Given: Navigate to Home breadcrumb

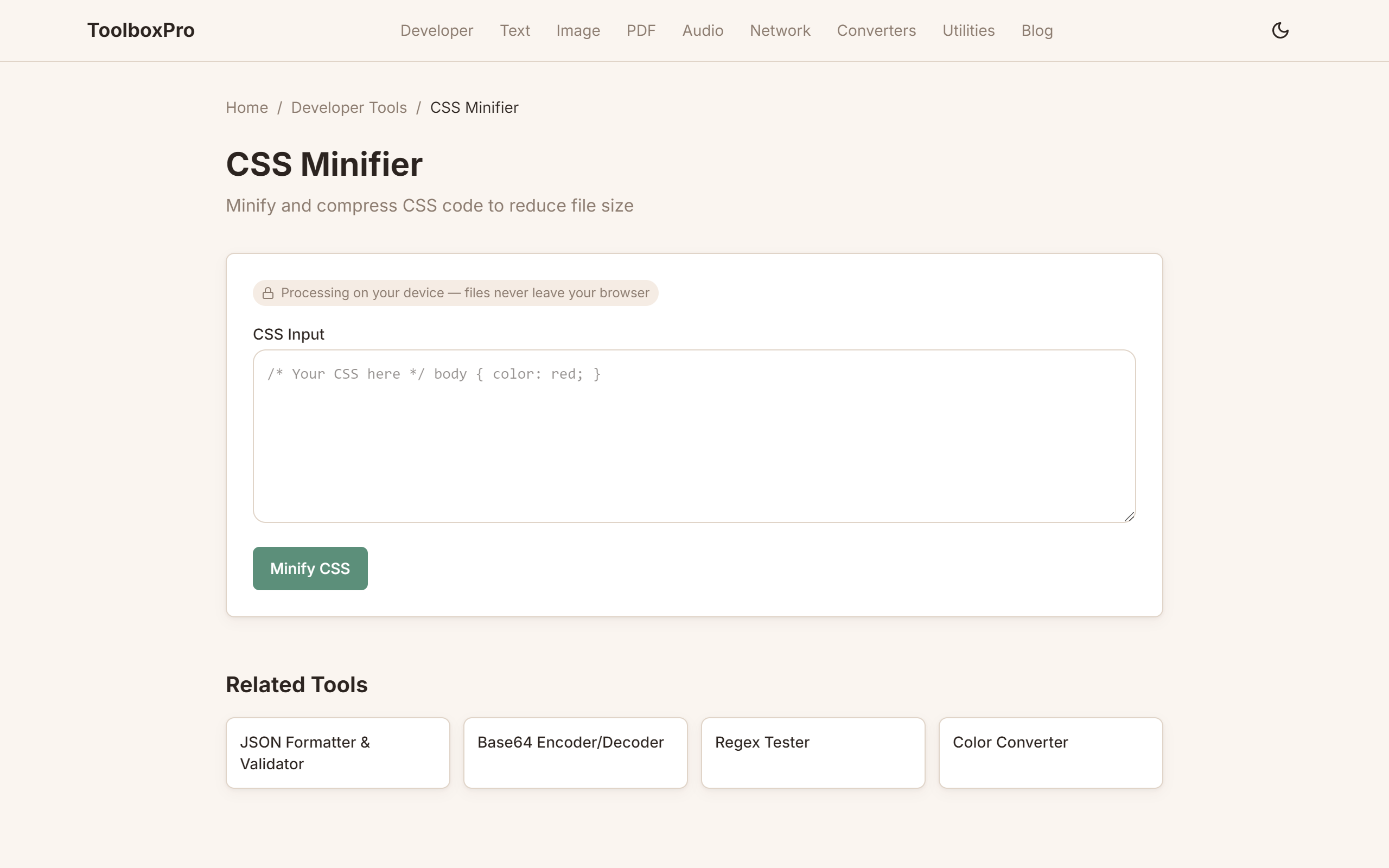Looking at the screenshot, I should [247, 107].
